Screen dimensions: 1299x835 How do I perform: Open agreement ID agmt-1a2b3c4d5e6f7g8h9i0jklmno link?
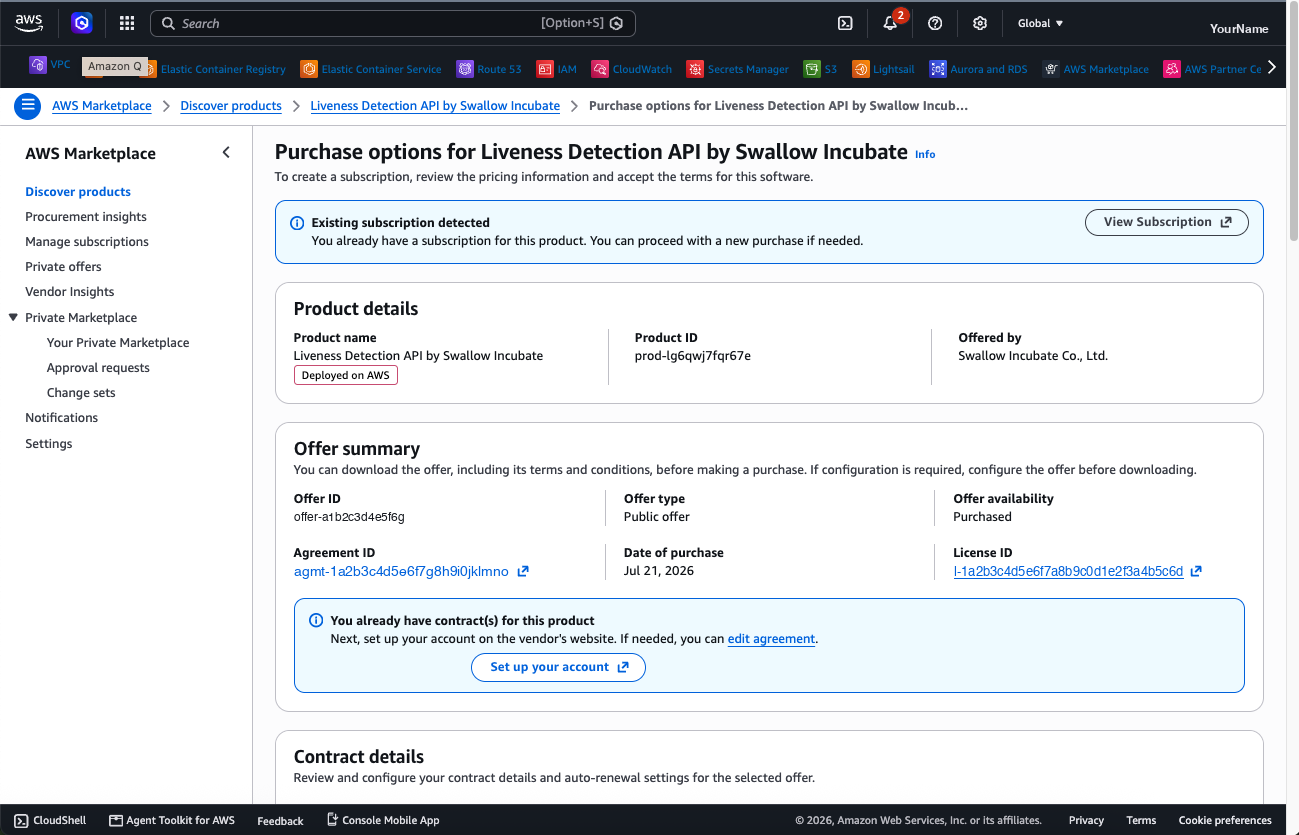(x=401, y=572)
